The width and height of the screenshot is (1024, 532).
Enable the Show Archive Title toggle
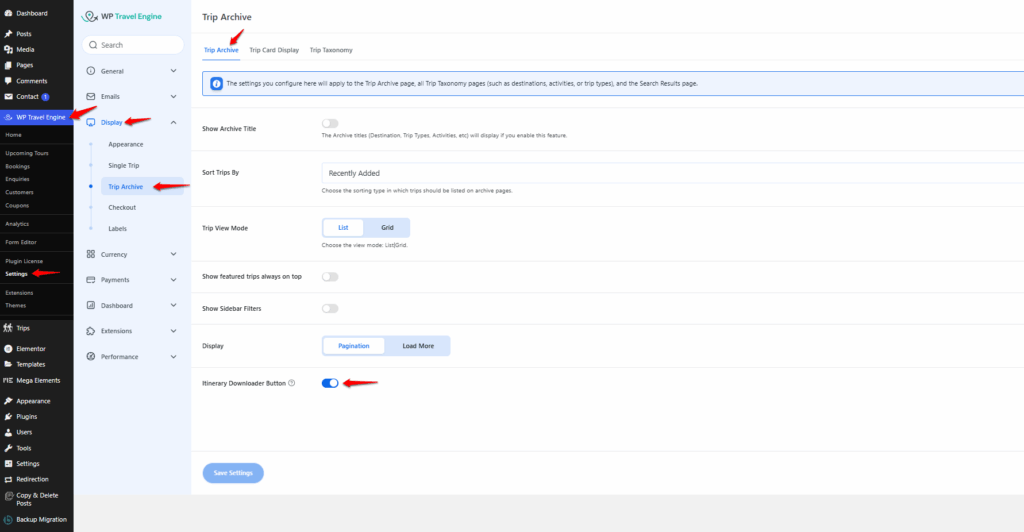[330, 123]
